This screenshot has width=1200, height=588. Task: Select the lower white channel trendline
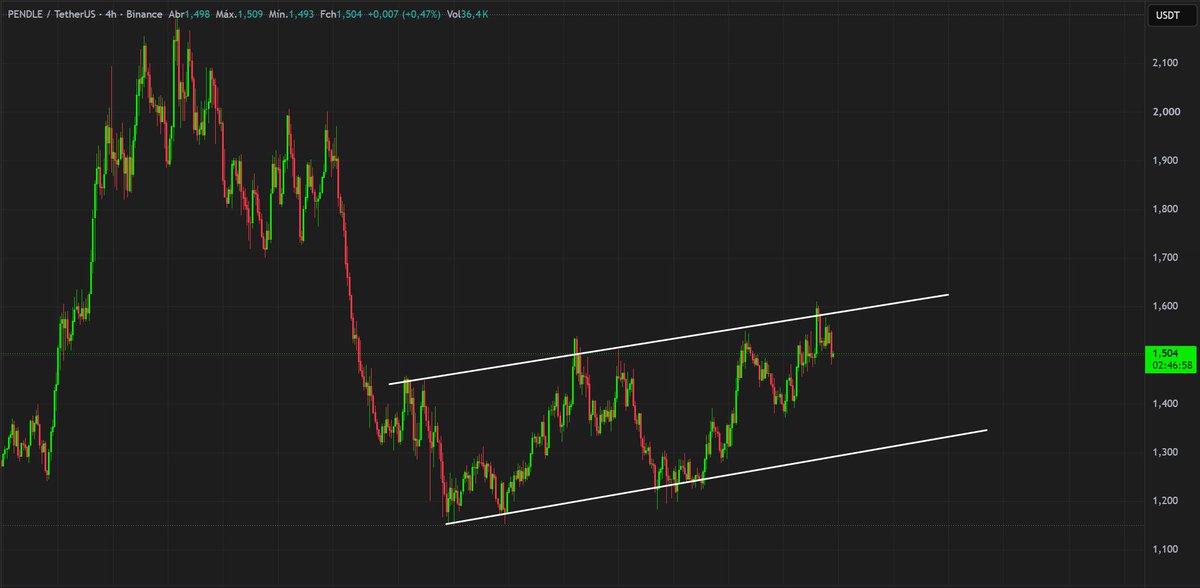716,476
